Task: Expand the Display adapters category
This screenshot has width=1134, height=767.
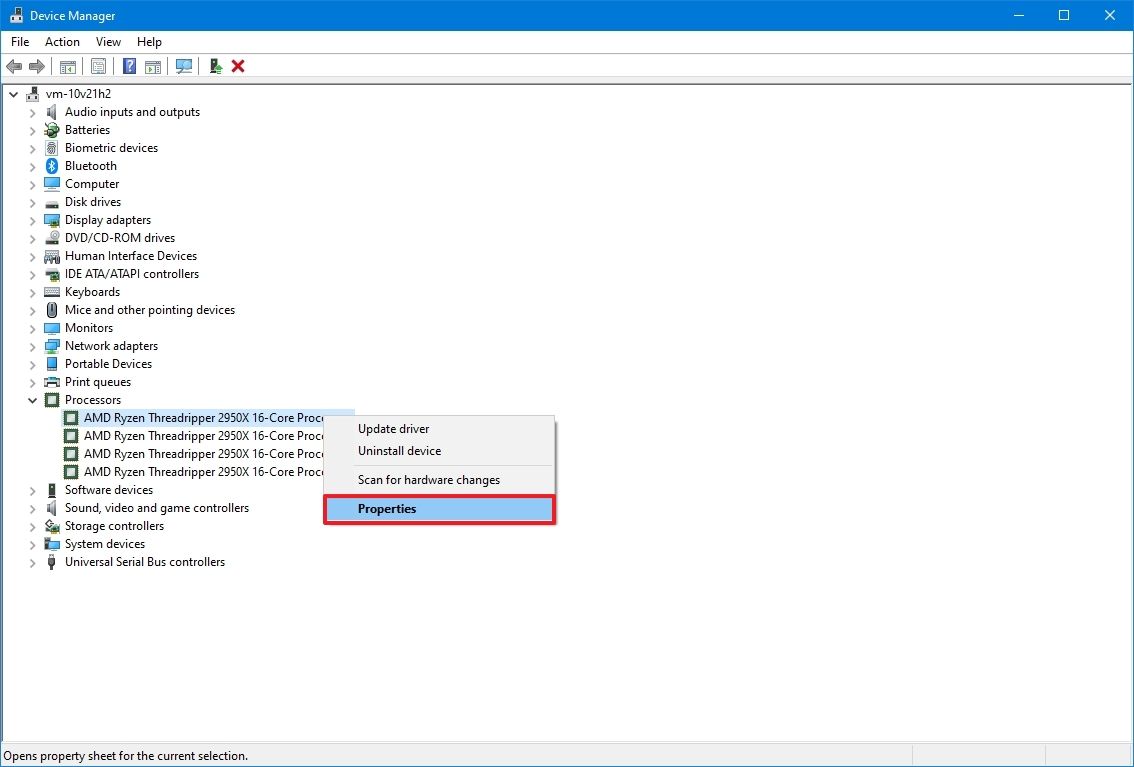Action: (x=32, y=219)
